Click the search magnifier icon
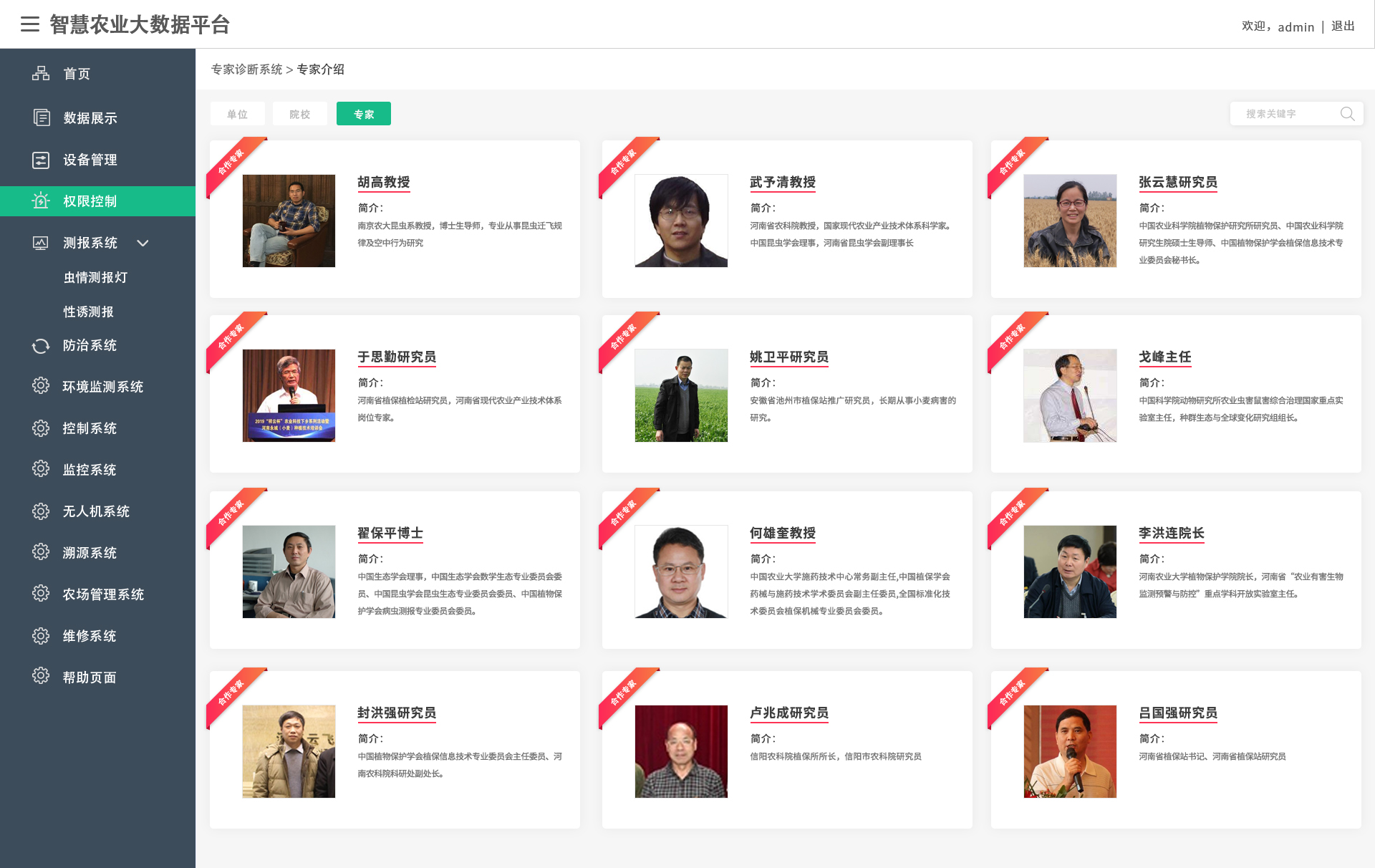 [1347, 114]
